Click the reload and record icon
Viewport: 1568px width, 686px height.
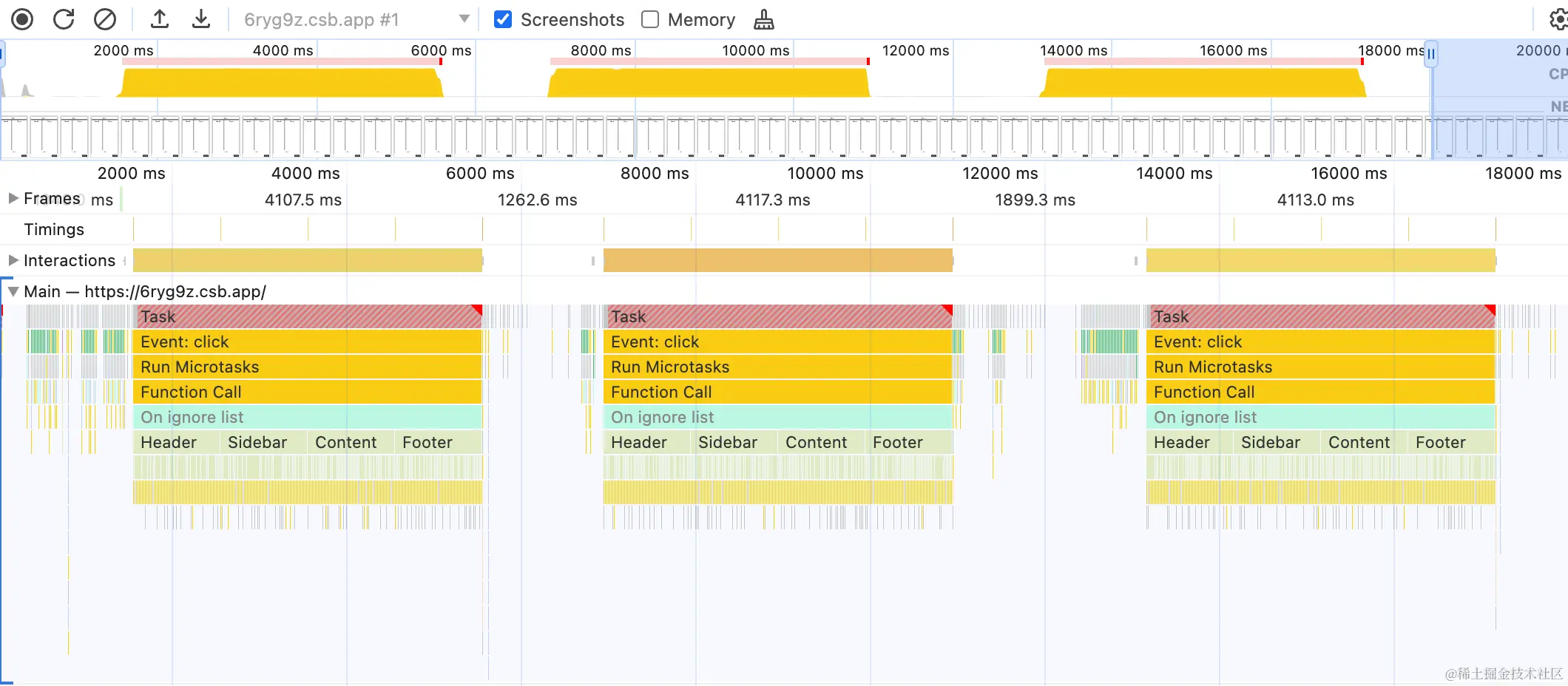[64, 19]
